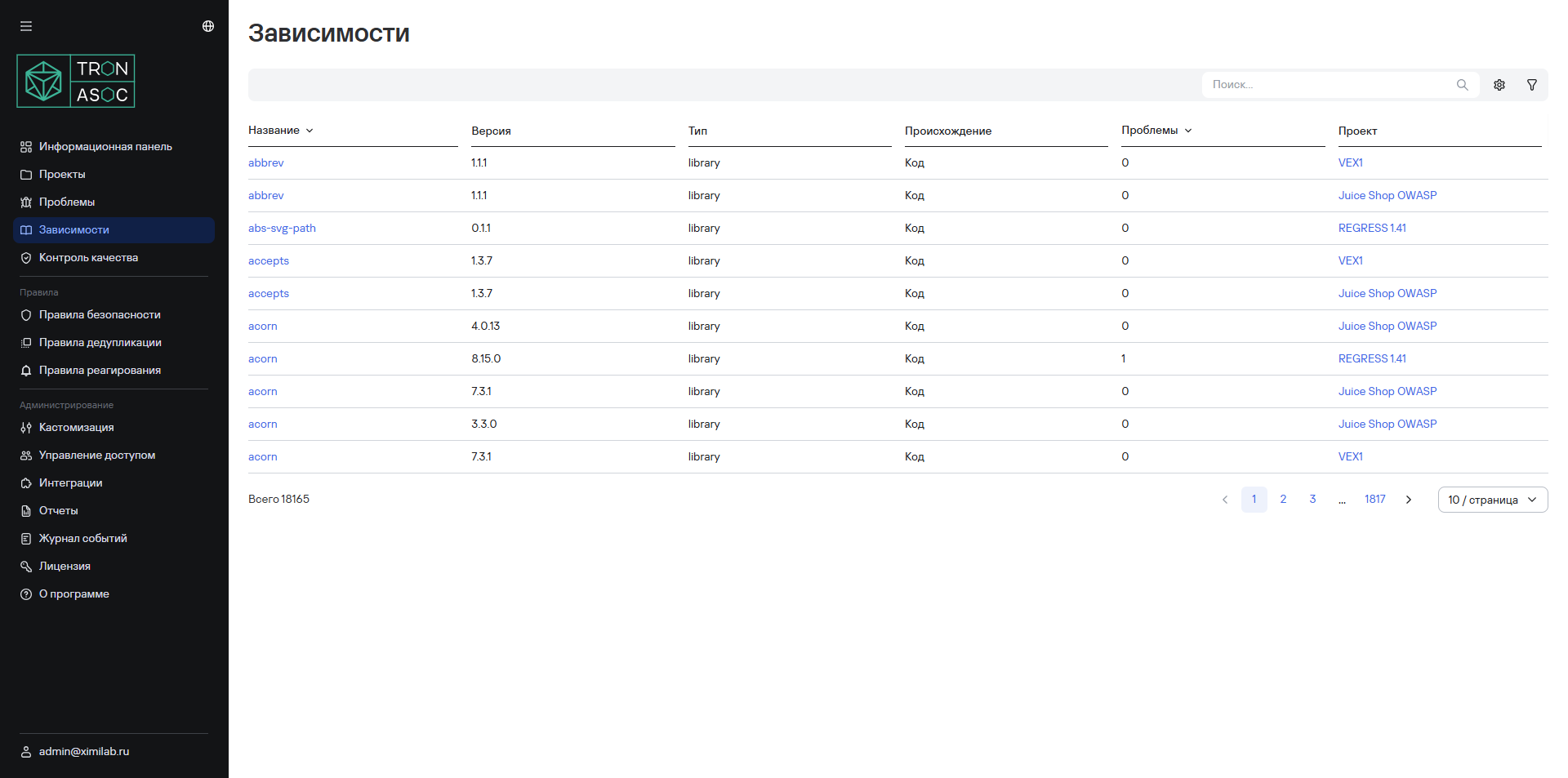Click the table settings gear icon
The image size is (1568, 778).
pos(1499,85)
